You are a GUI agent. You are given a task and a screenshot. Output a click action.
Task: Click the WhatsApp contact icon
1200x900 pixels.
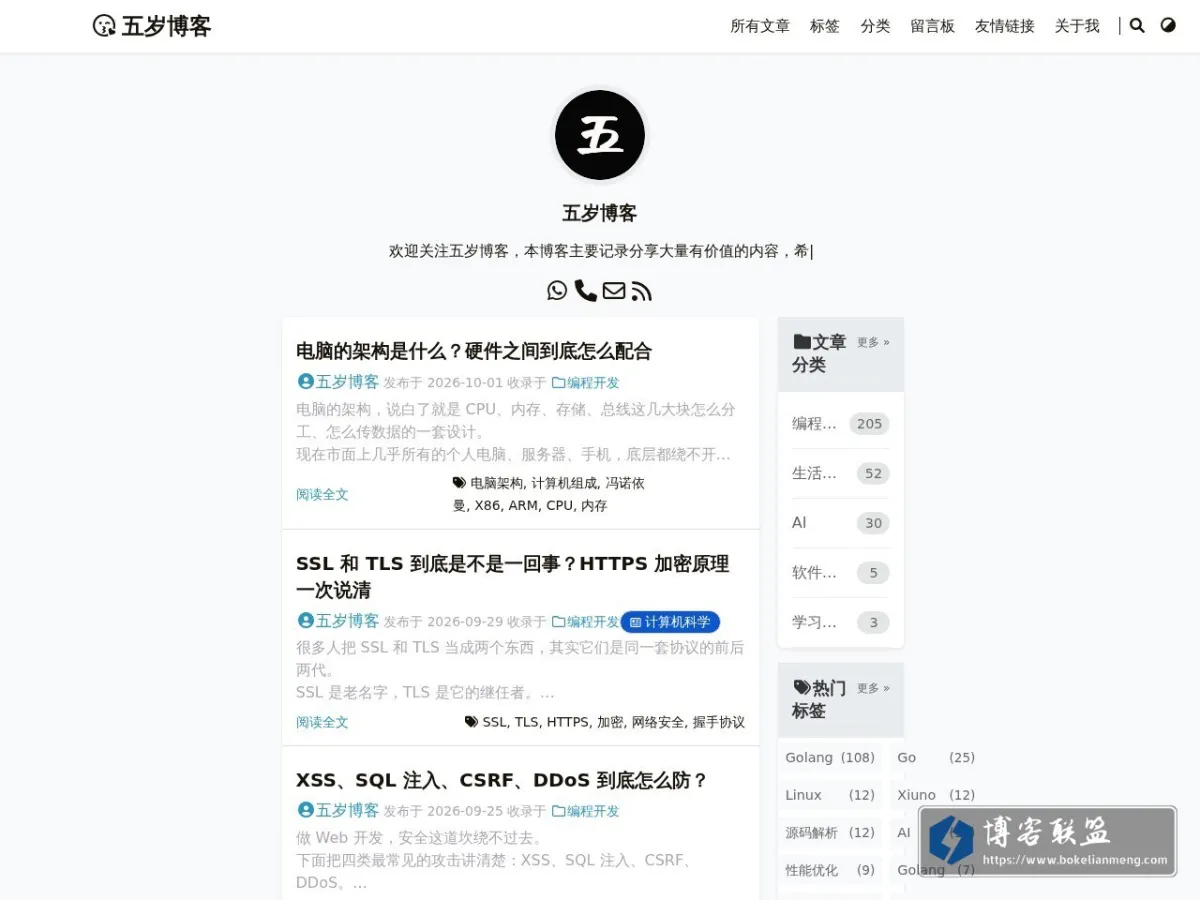pyautogui.click(x=557, y=290)
